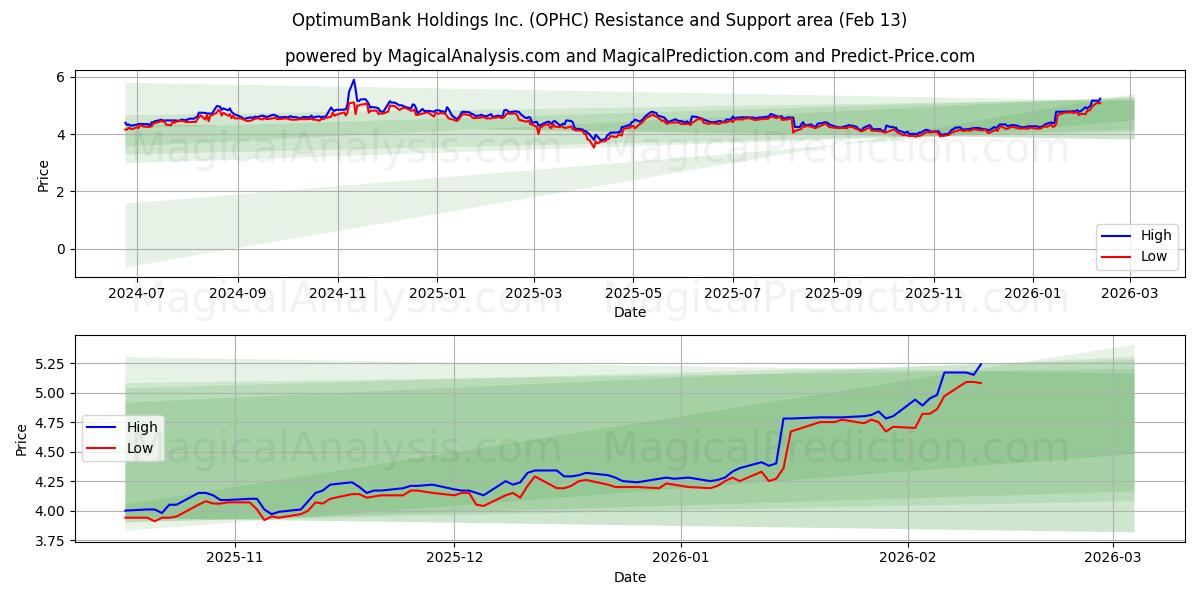
Task: Click the bottom chart 'Price' axis label
Action: click(22, 439)
